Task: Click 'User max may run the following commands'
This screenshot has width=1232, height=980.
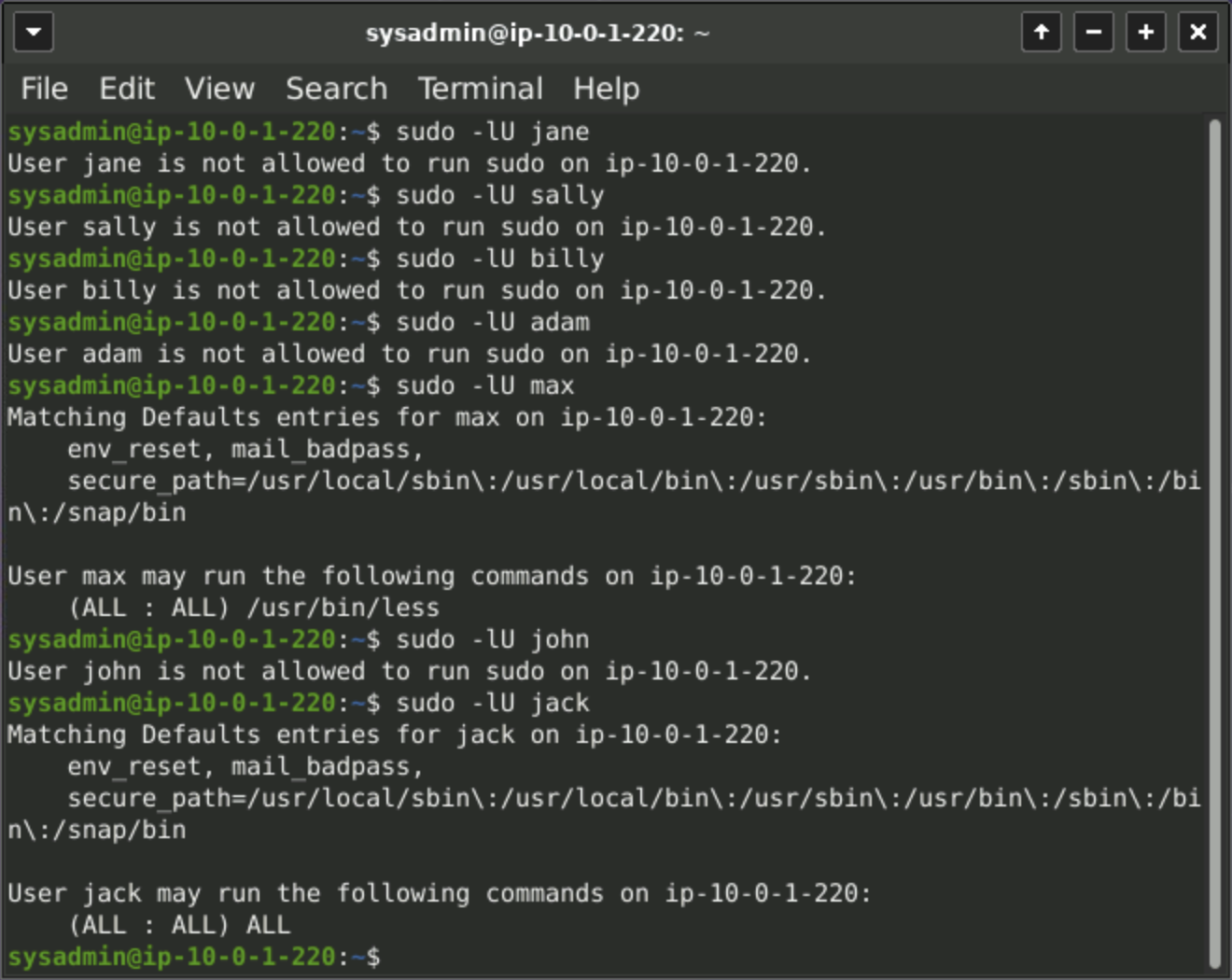Action: point(432,576)
